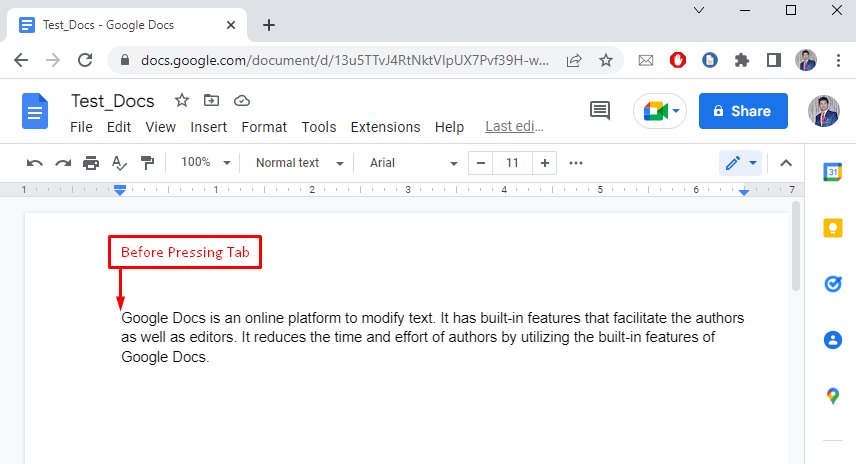Open the View menu
Image resolution: width=856 pixels, height=464 pixels.
(160, 127)
